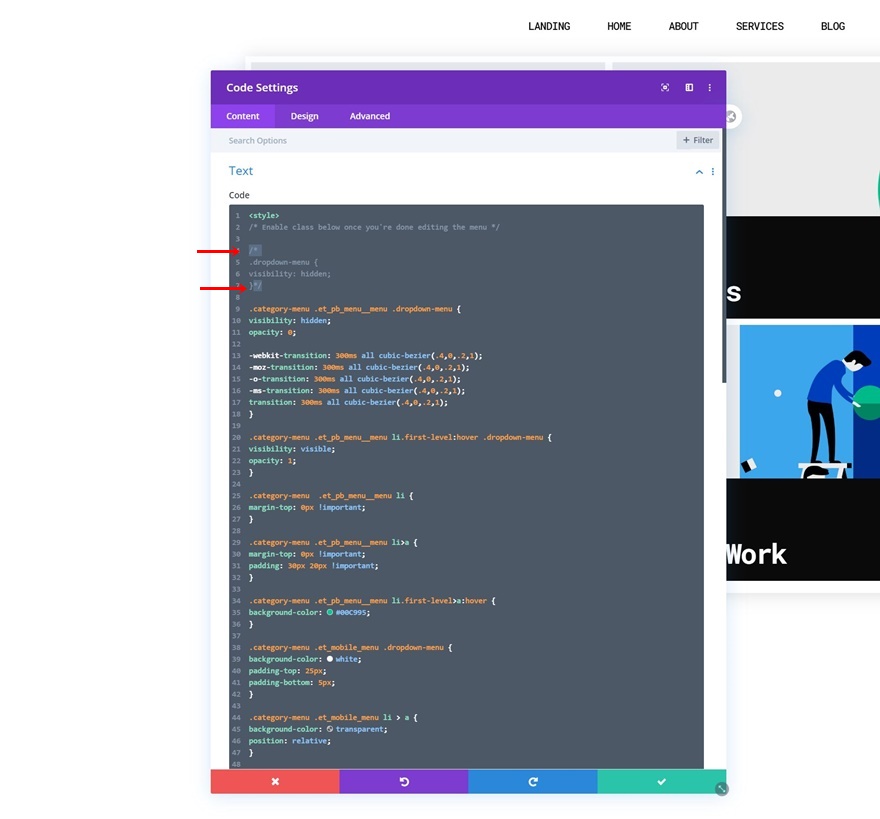The height and width of the screenshot is (819, 880).
Task: Open the ABOUT navigation link
Action: [684, 26]
